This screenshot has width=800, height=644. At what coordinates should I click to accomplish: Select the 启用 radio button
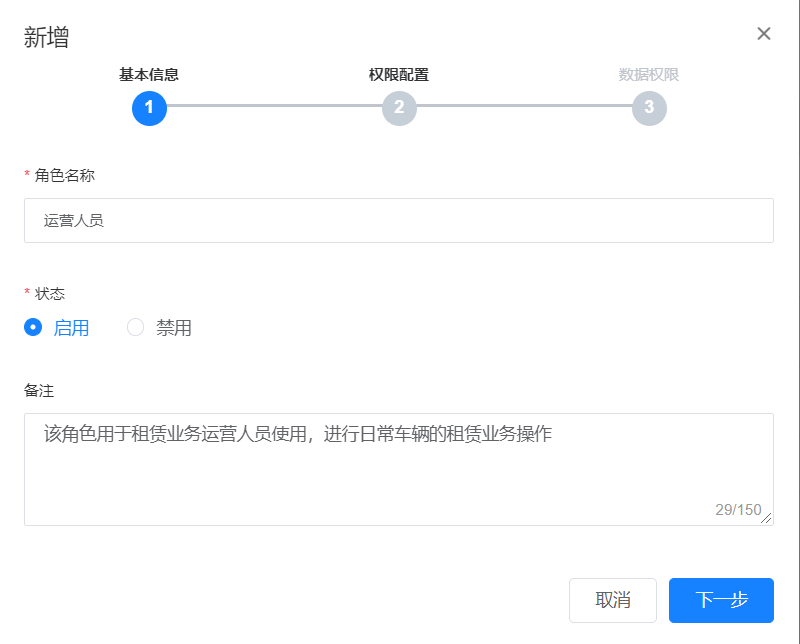tap(34, 327)
